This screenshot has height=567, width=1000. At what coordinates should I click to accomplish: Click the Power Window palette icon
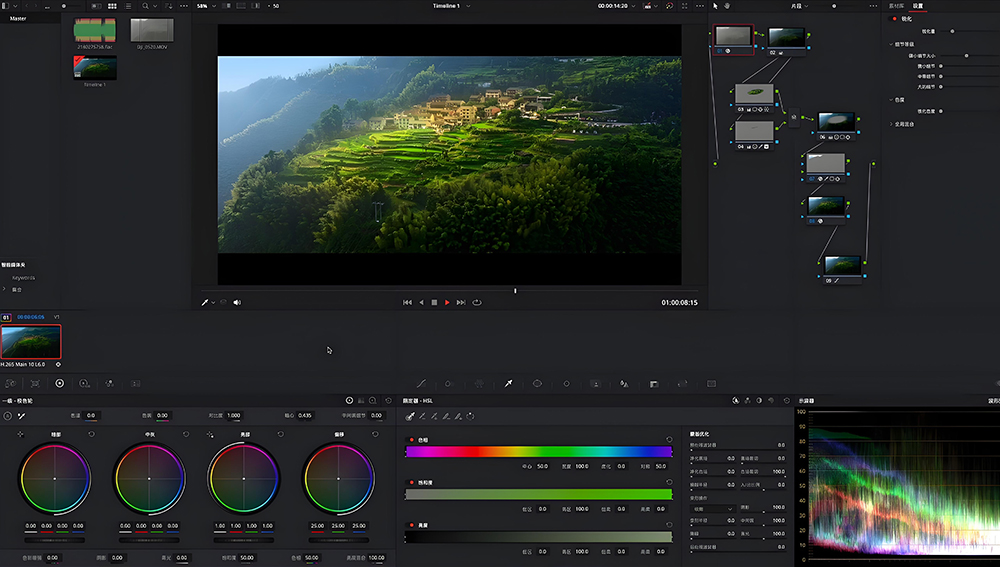[x=537, y=383]
